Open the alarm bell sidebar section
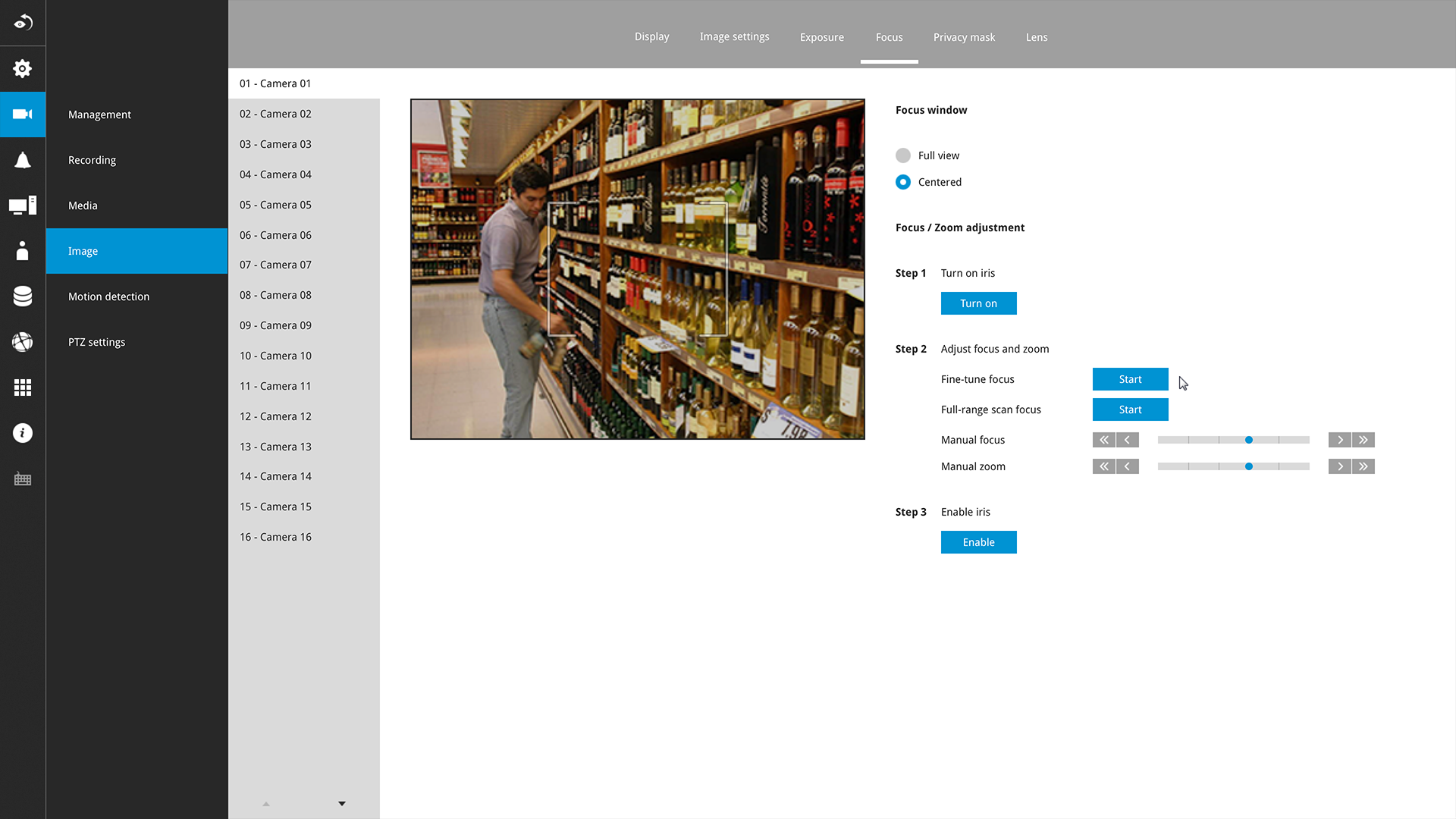Screen dimensions: 1456x819 (23, 160)
